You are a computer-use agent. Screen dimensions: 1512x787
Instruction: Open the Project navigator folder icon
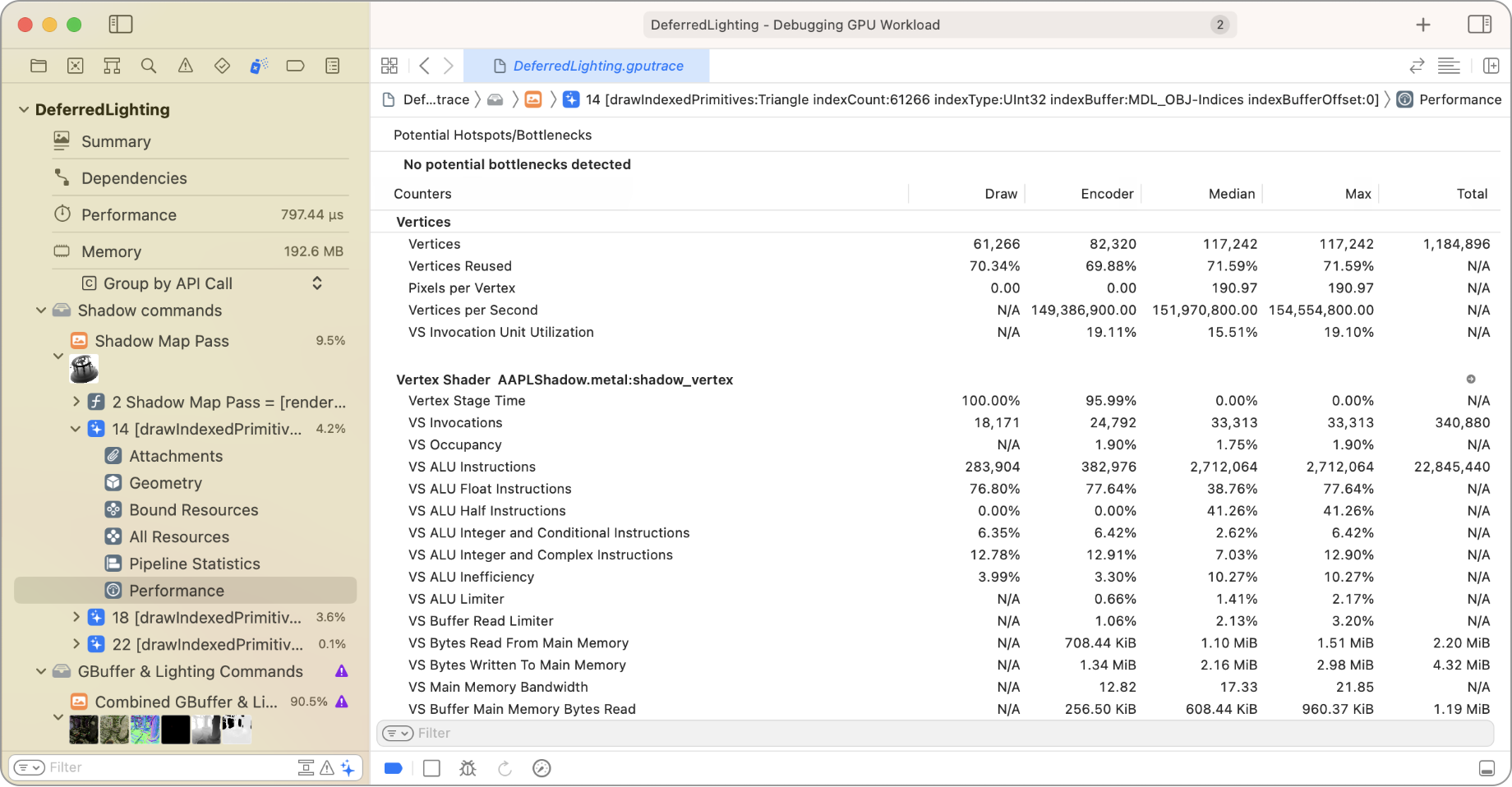[x=39, y=66]
